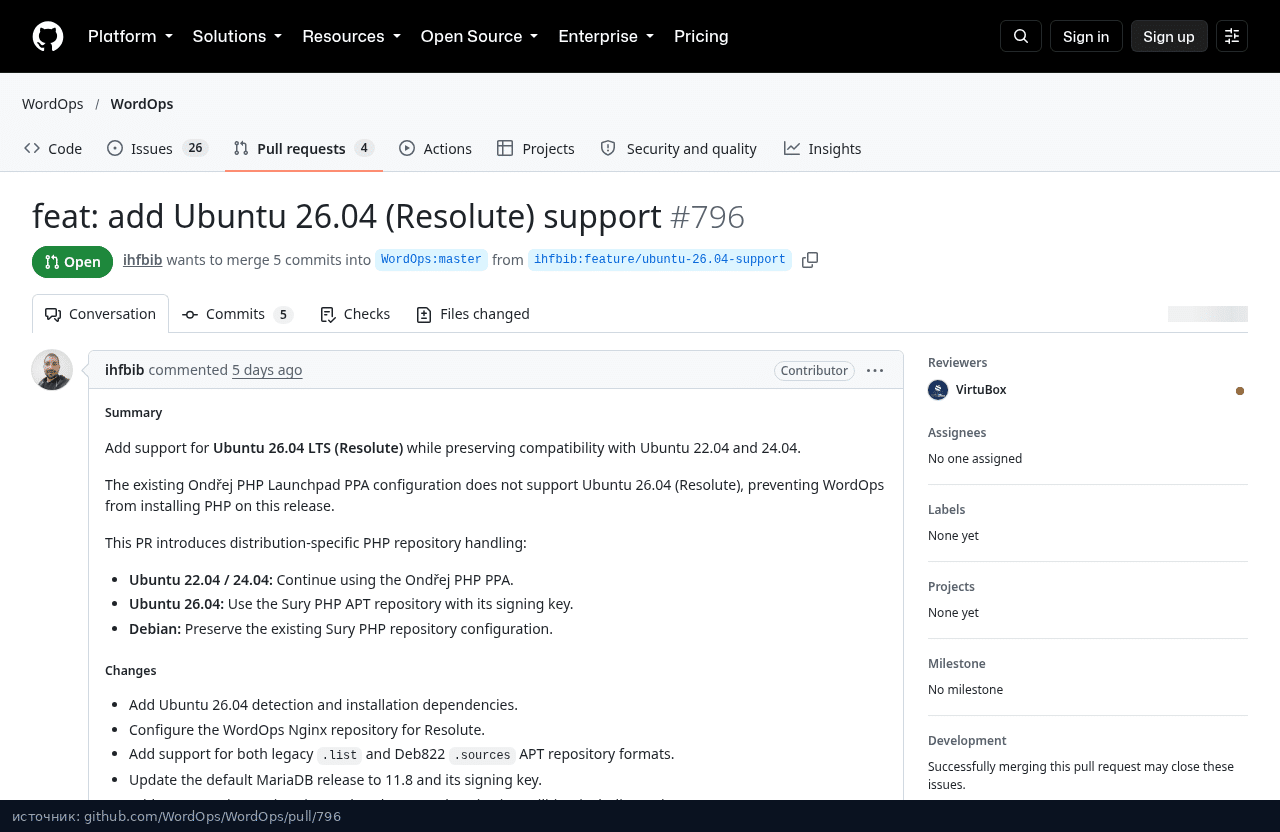The height and width of the screenshot is (832, 1280).
Task: Click the Sign up button
Action: point(1169,36)
